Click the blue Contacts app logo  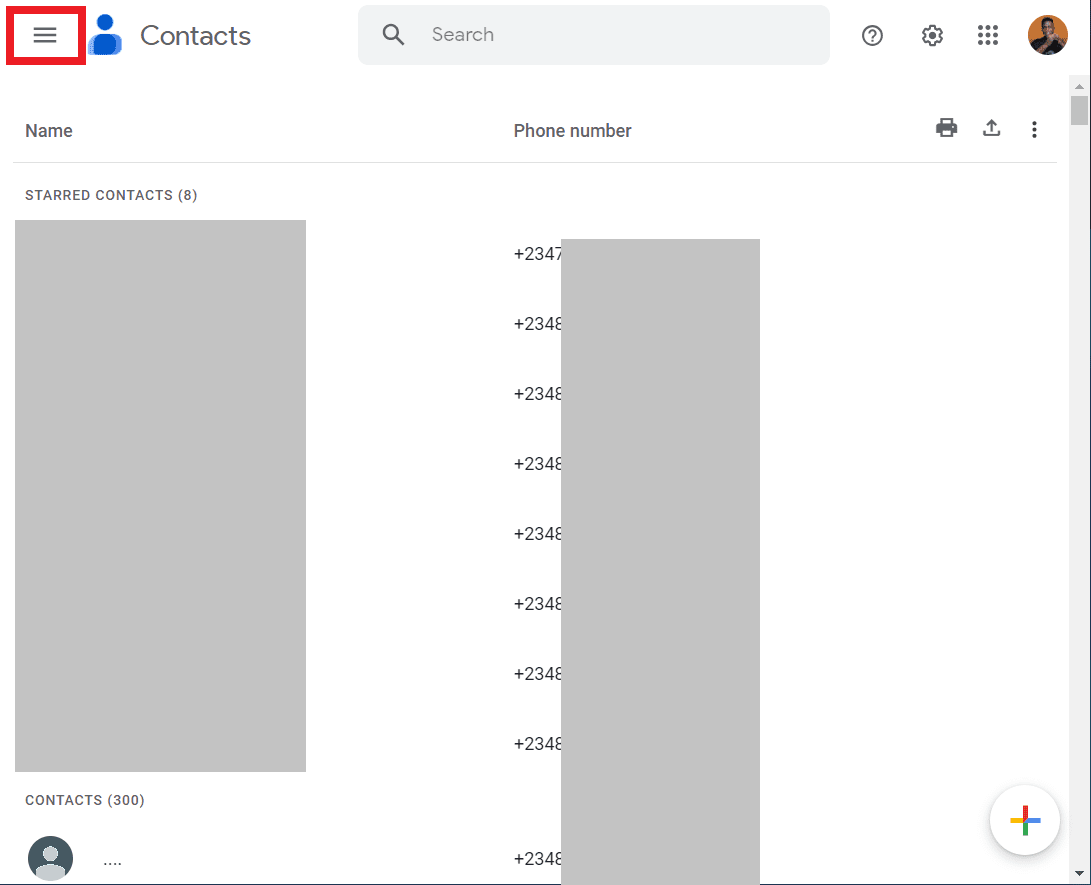click(x=105, y=36)
